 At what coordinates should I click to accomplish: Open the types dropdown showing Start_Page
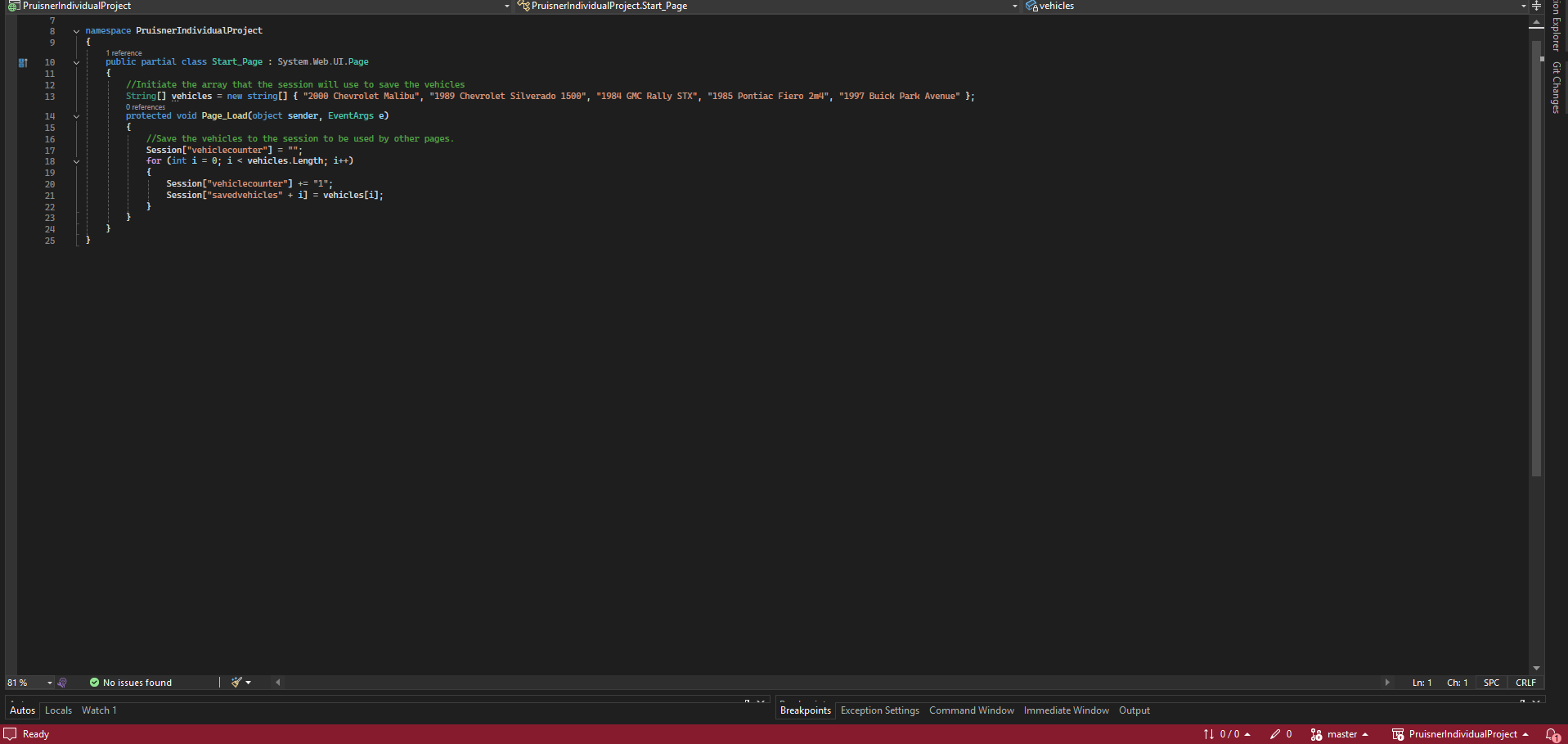point(768,6)
